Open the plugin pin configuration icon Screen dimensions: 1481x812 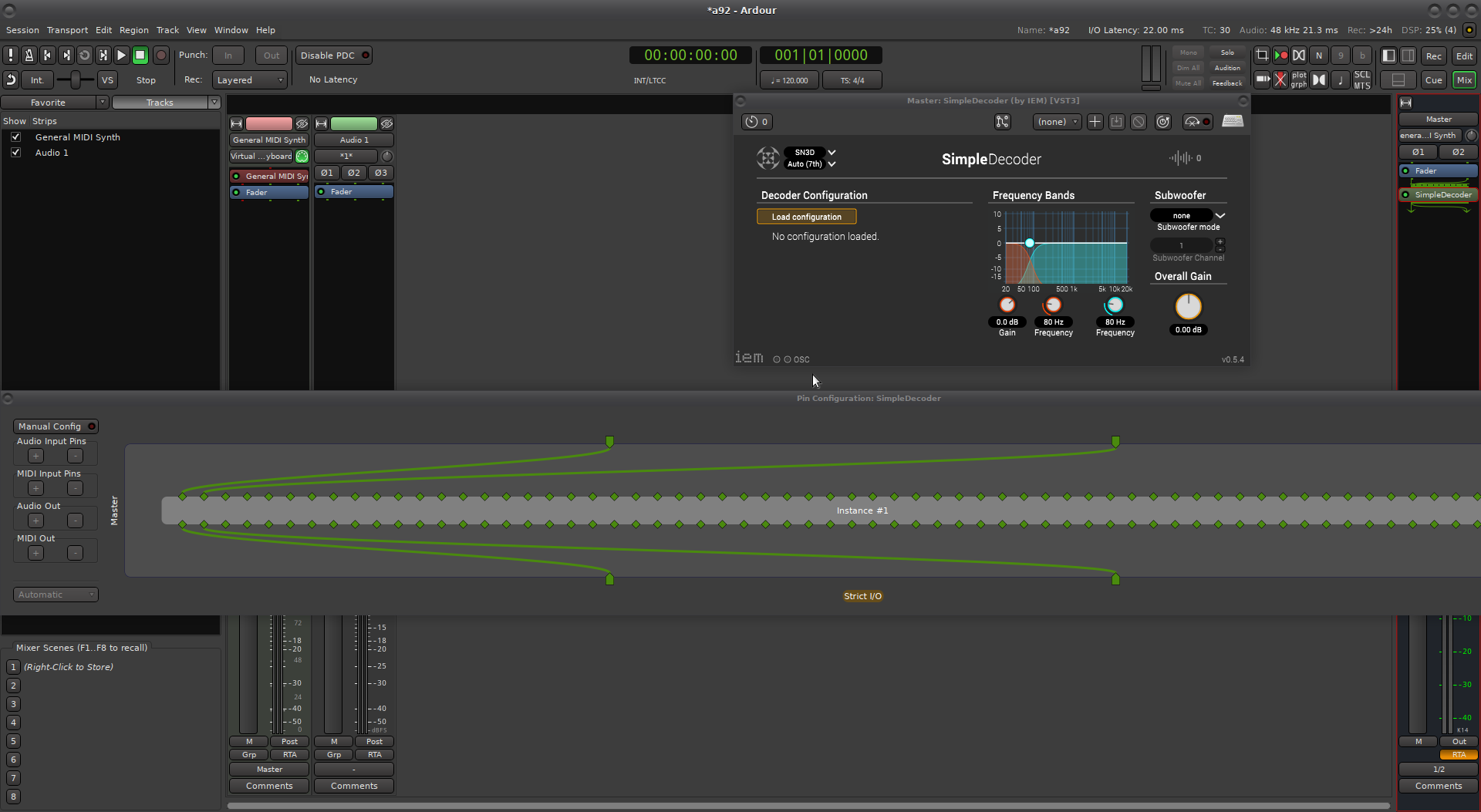(1002, 122)
